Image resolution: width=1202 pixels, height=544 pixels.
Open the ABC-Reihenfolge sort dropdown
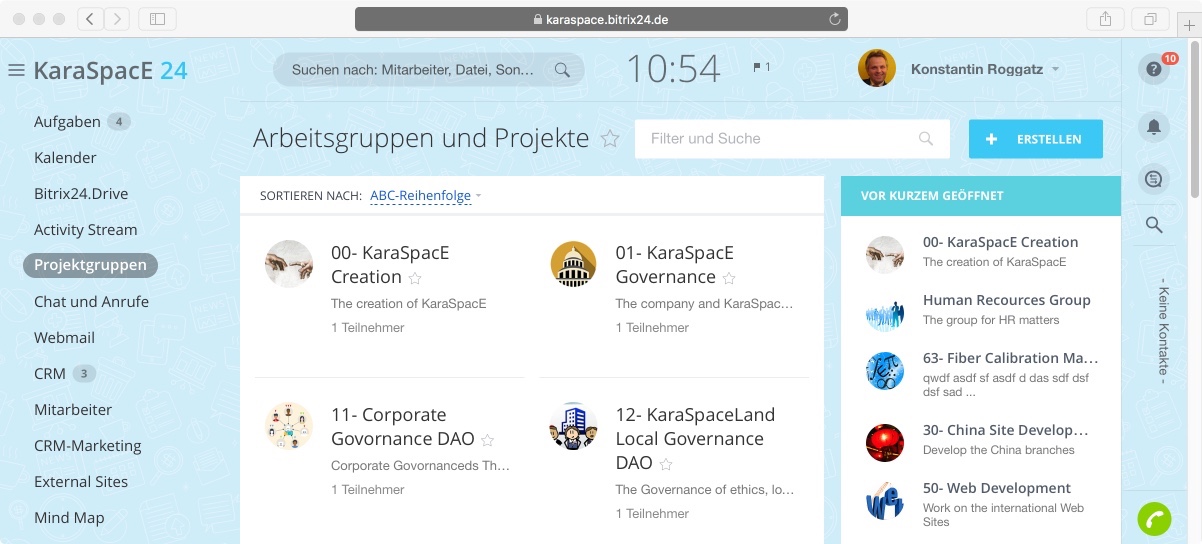click(x=425, y=196)
